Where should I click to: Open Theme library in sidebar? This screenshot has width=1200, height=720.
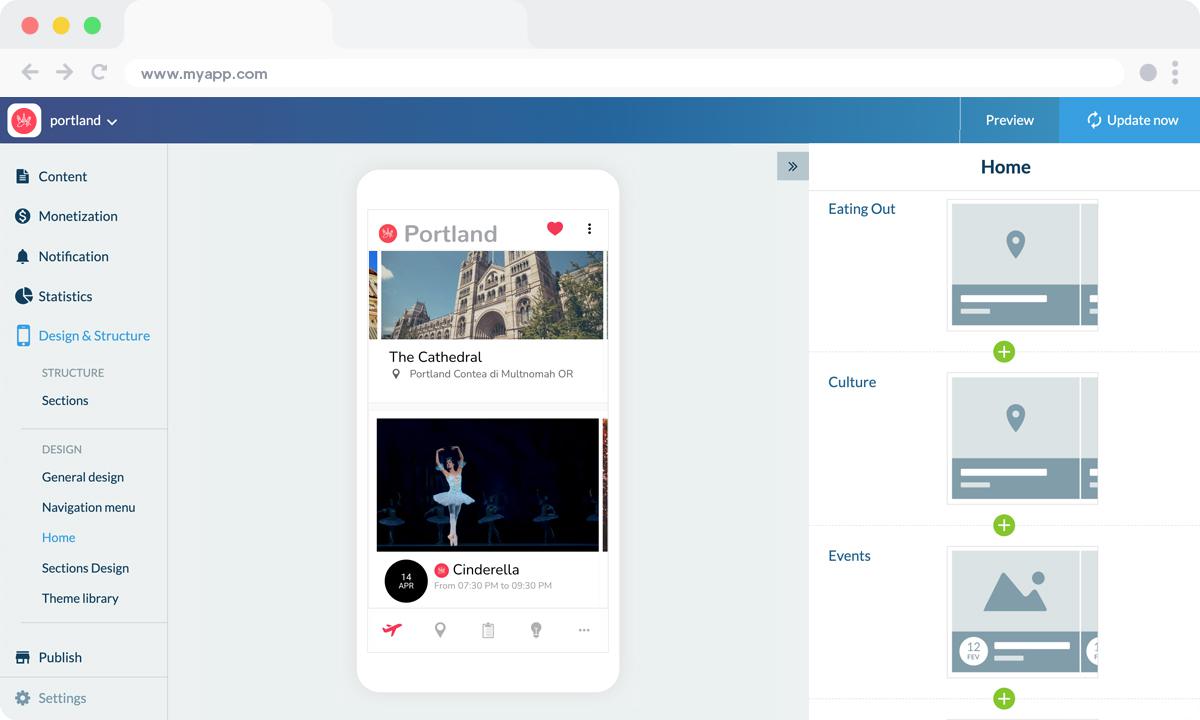click(80, 598)
